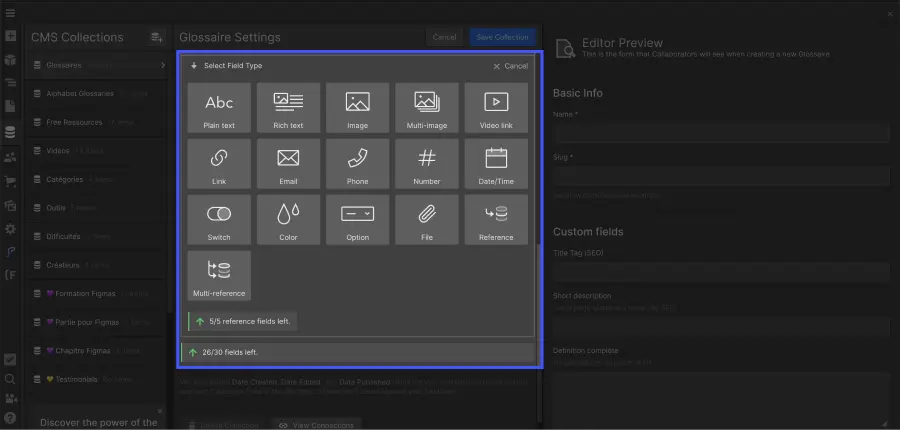Choose the File field type

[x=426, y=220]
